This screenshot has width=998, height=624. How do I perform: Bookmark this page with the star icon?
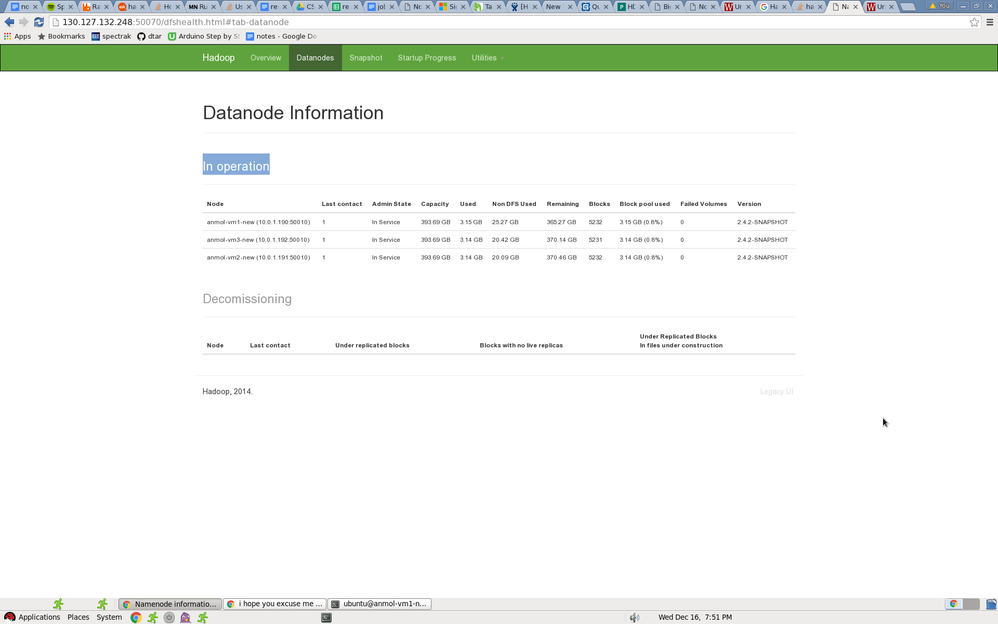click(x=974, y=22)
